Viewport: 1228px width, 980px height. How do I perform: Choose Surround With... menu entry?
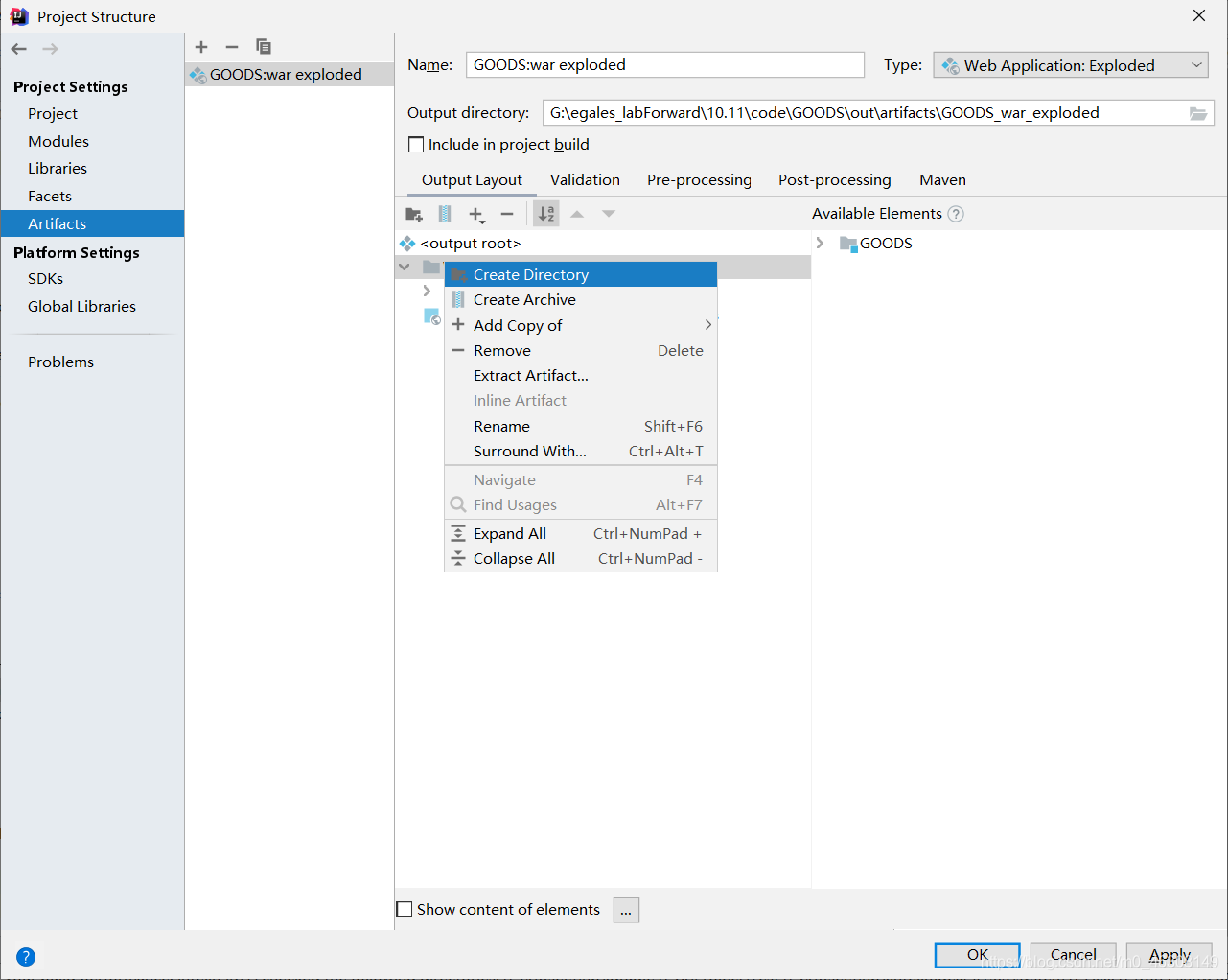click(x=581, y=451)
